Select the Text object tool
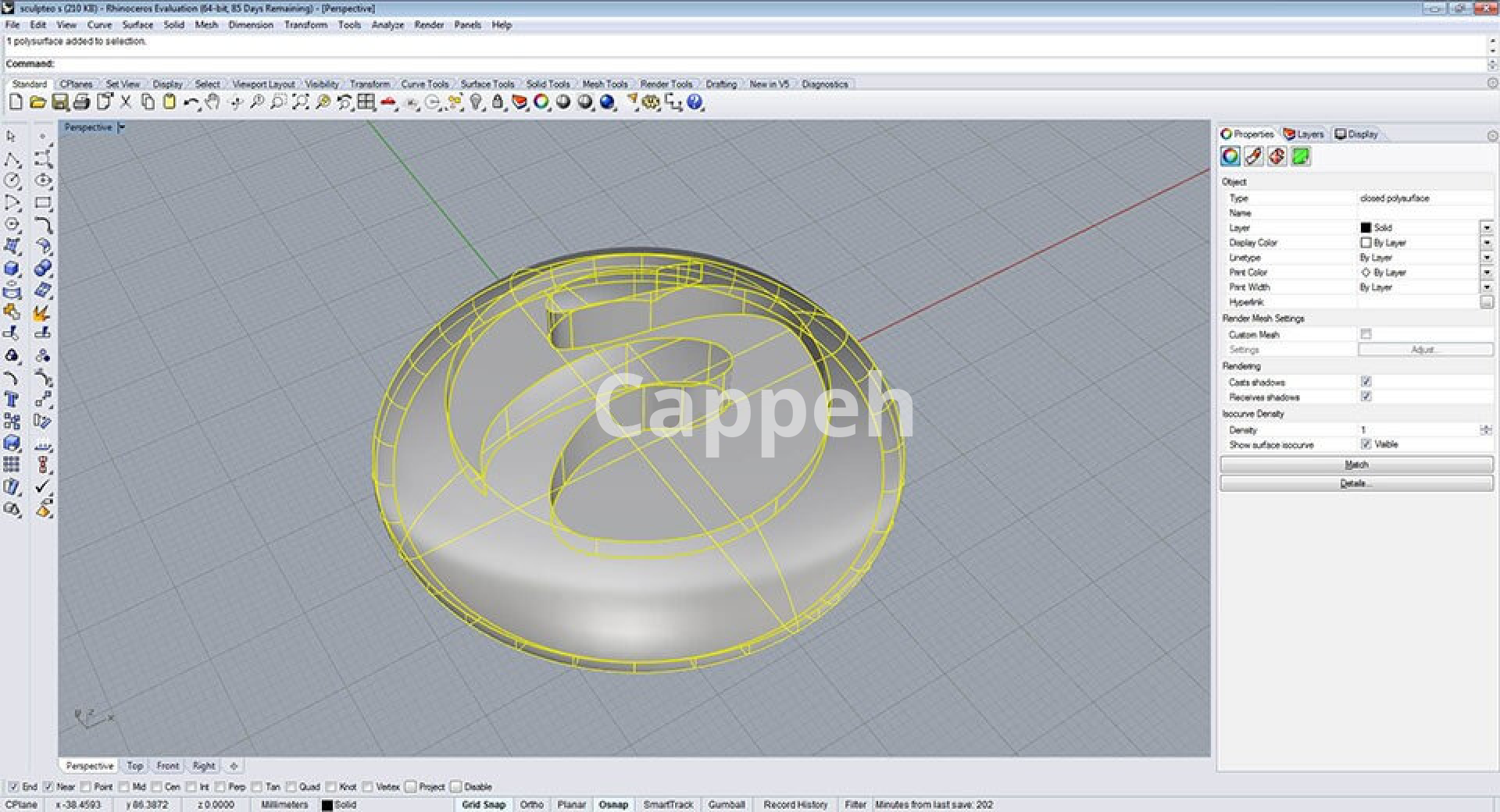The height and width of the screenshot is (812, 1500). click(x=12, y=400)
